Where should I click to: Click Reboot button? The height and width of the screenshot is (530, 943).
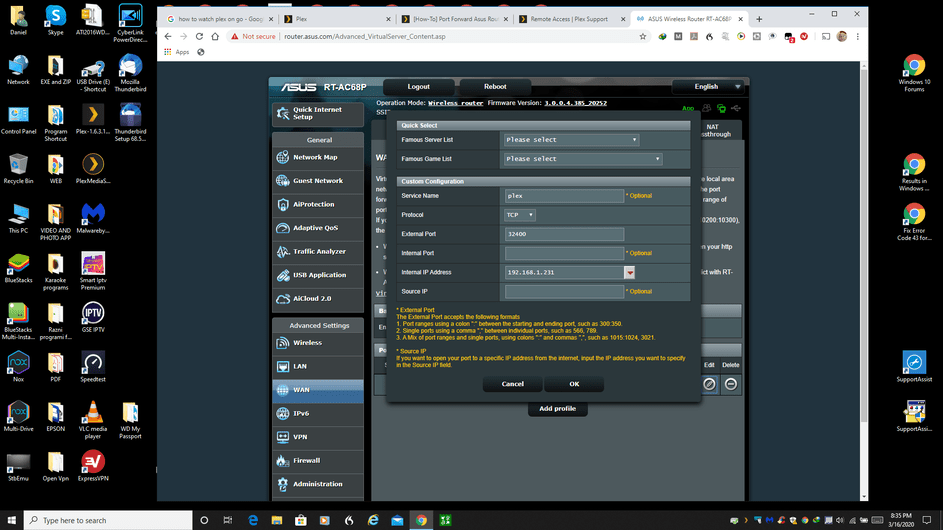[495, 87]
